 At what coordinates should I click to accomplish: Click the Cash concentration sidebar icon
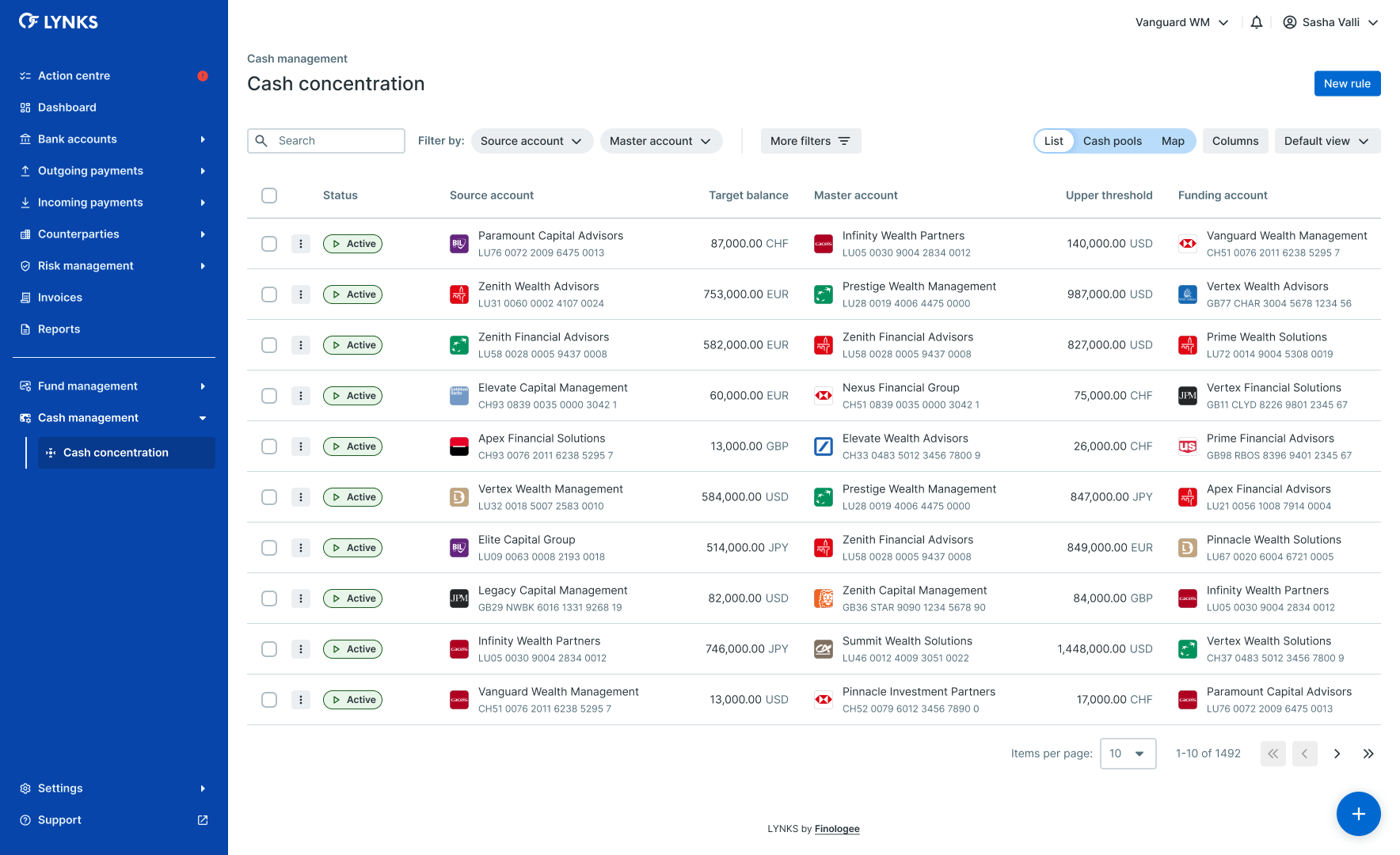51,453
